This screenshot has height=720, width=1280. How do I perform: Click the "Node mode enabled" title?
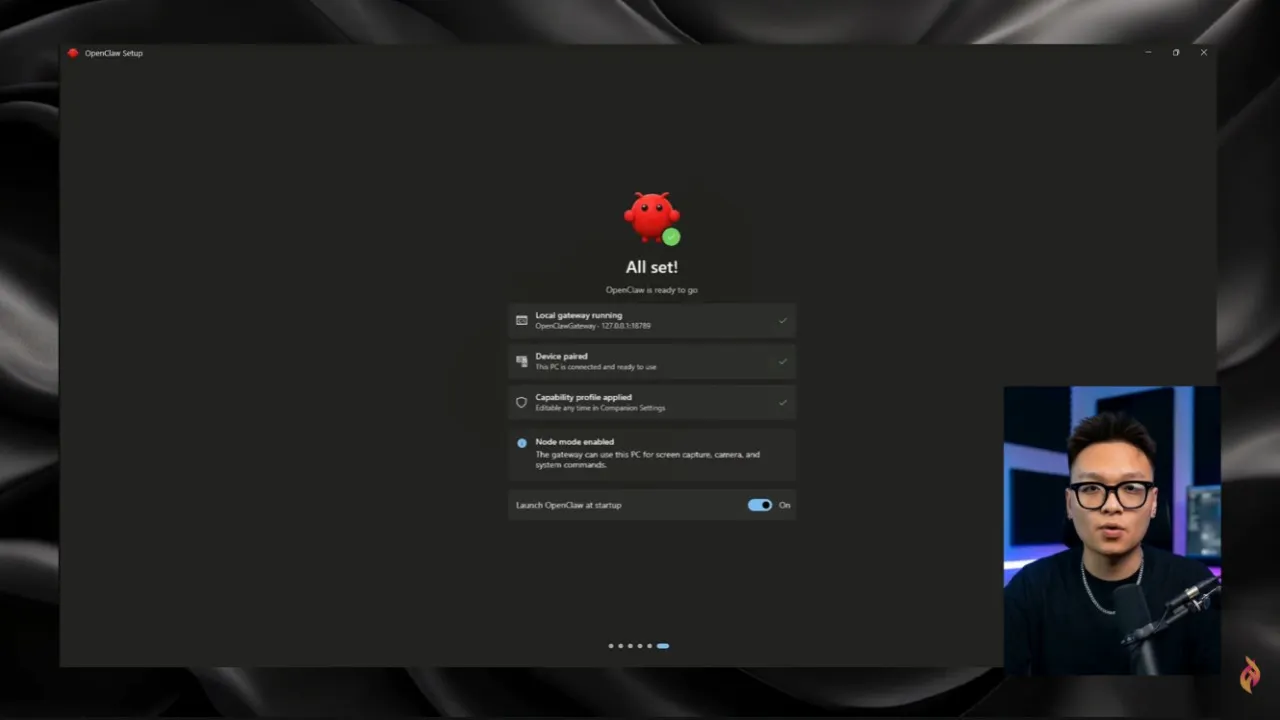pos(574,442)
